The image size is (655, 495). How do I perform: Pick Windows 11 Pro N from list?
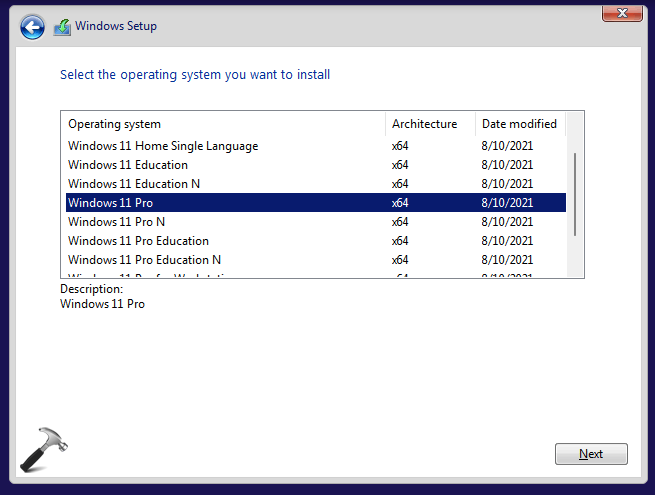click(x=116, y=222)
